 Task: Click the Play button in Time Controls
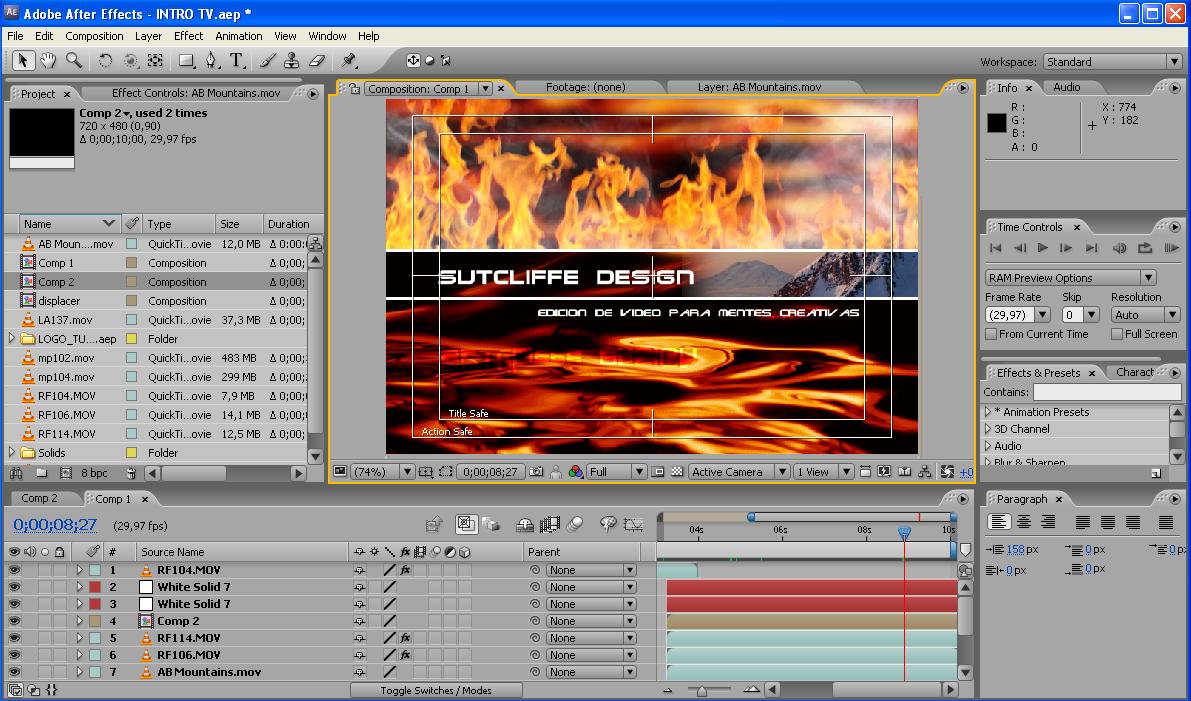[1043, 248]
